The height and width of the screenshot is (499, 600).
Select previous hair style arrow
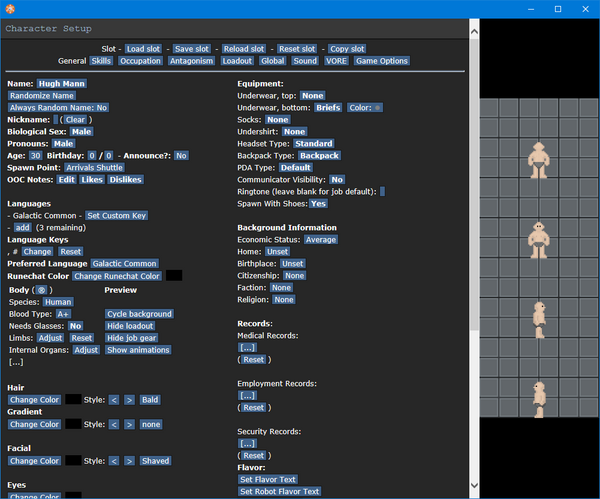click(x=114, y=400)
